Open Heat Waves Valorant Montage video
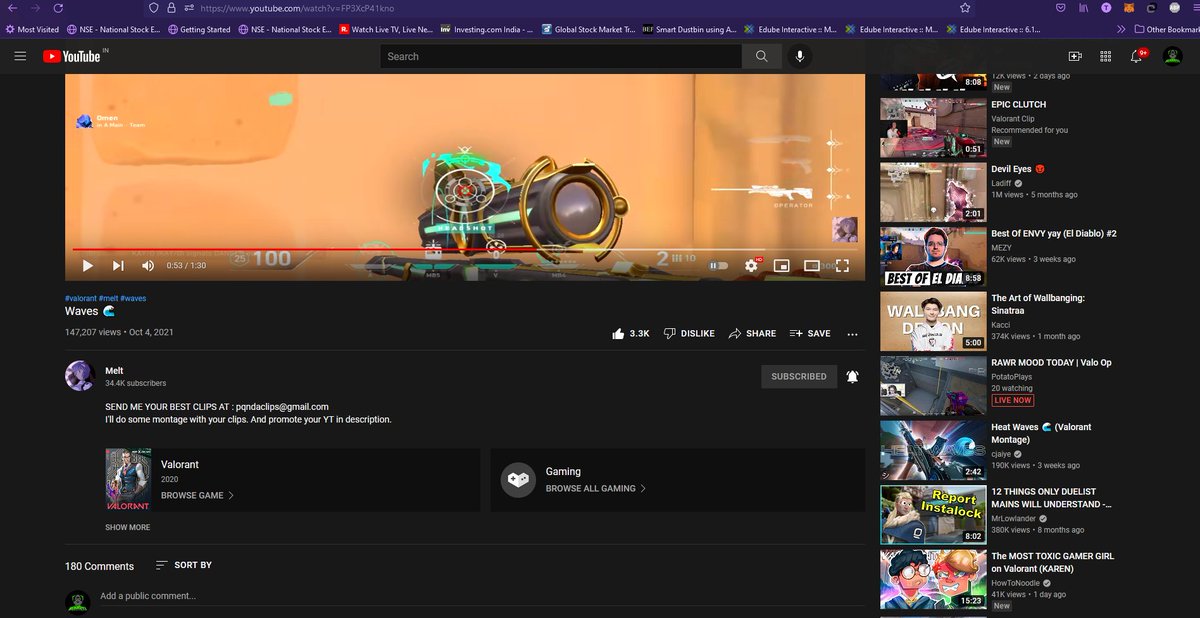 tap(1041, 433)
